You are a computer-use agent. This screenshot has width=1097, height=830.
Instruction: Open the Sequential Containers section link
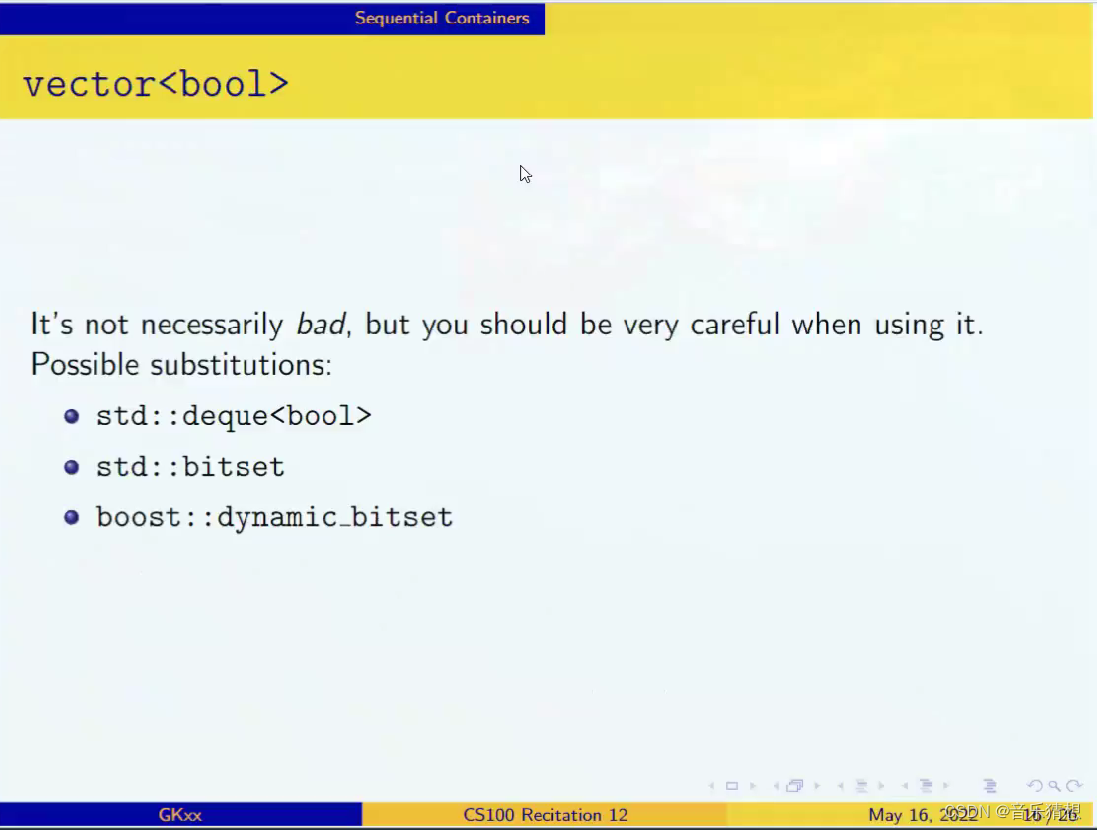(x=442, y=17)
